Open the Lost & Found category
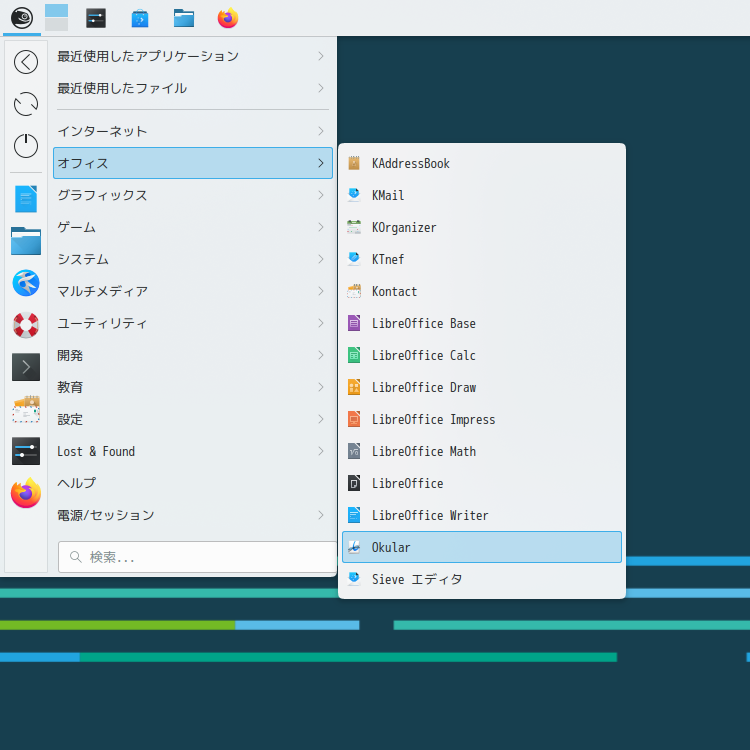Image resolution: width=750 pixels, height=750 pixels. pyautogui.click(x=193, y=451)
